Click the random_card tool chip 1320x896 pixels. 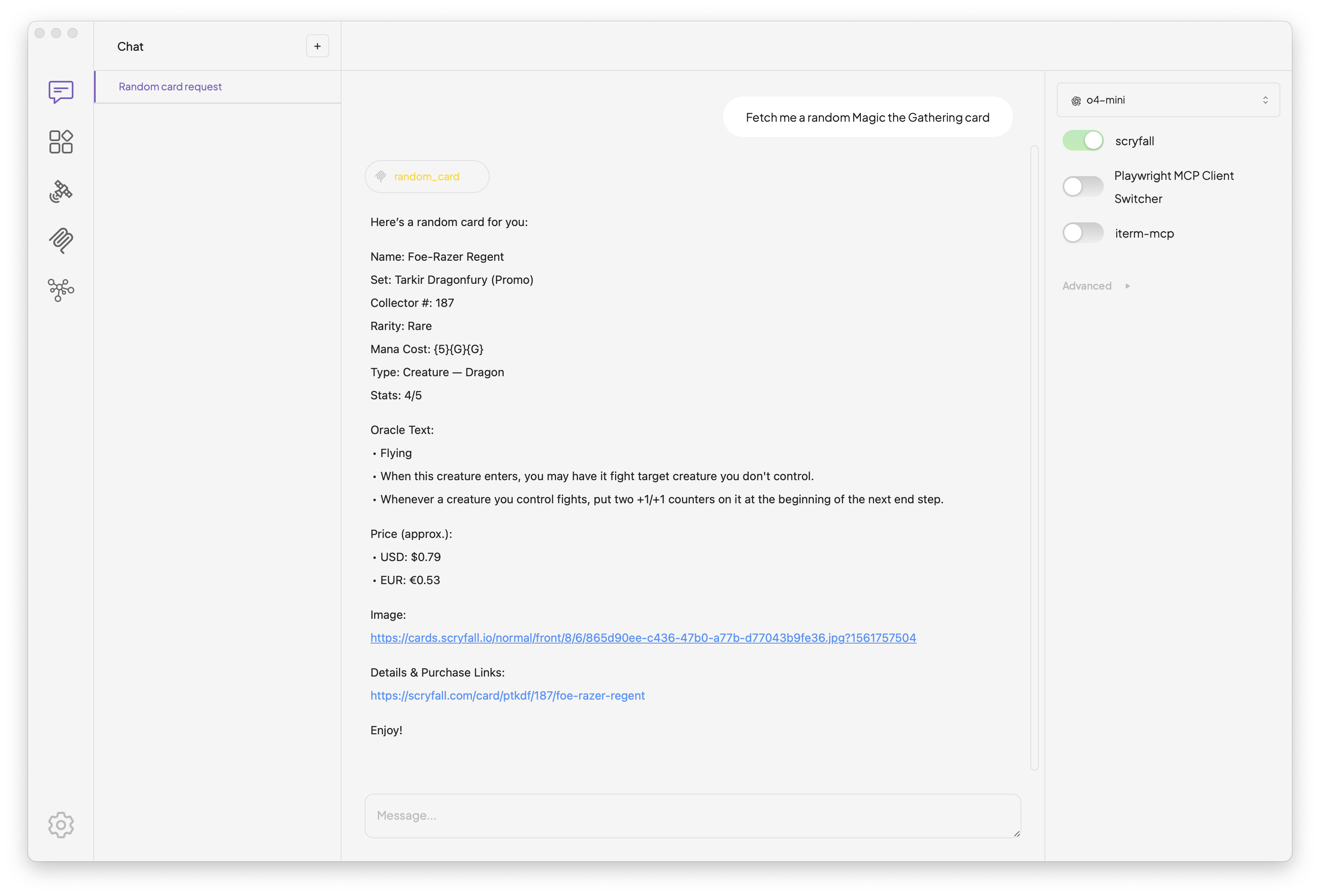pyautogui.click(x=427, y=176)
